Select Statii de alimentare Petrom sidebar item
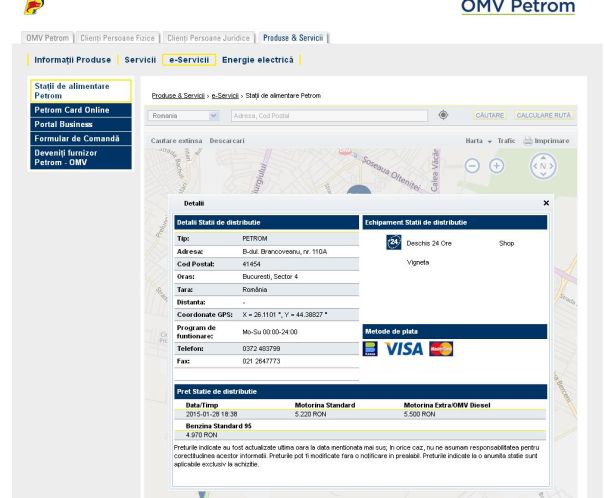The image size is (605, 498). click(x=81, y=91)
